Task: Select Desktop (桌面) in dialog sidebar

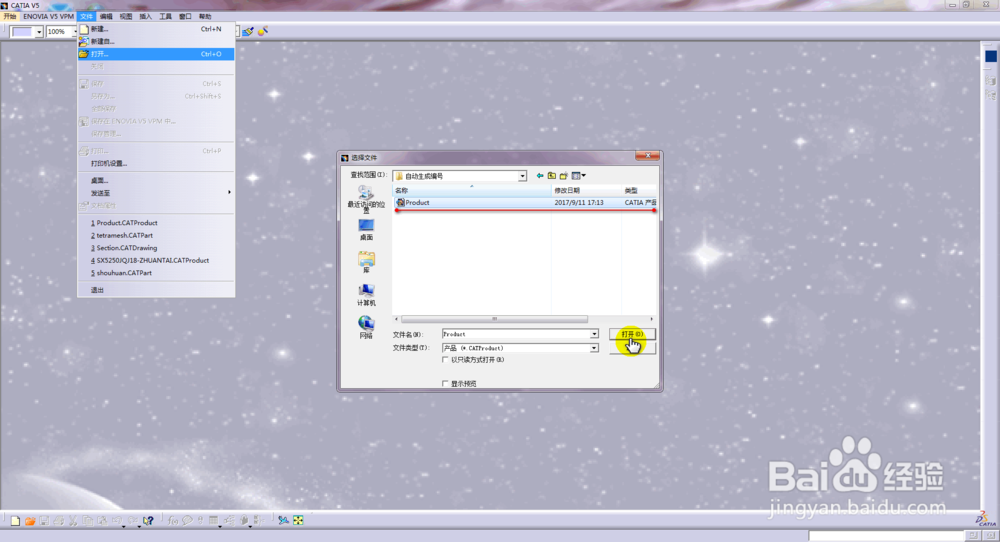Action: click(366, 230)
